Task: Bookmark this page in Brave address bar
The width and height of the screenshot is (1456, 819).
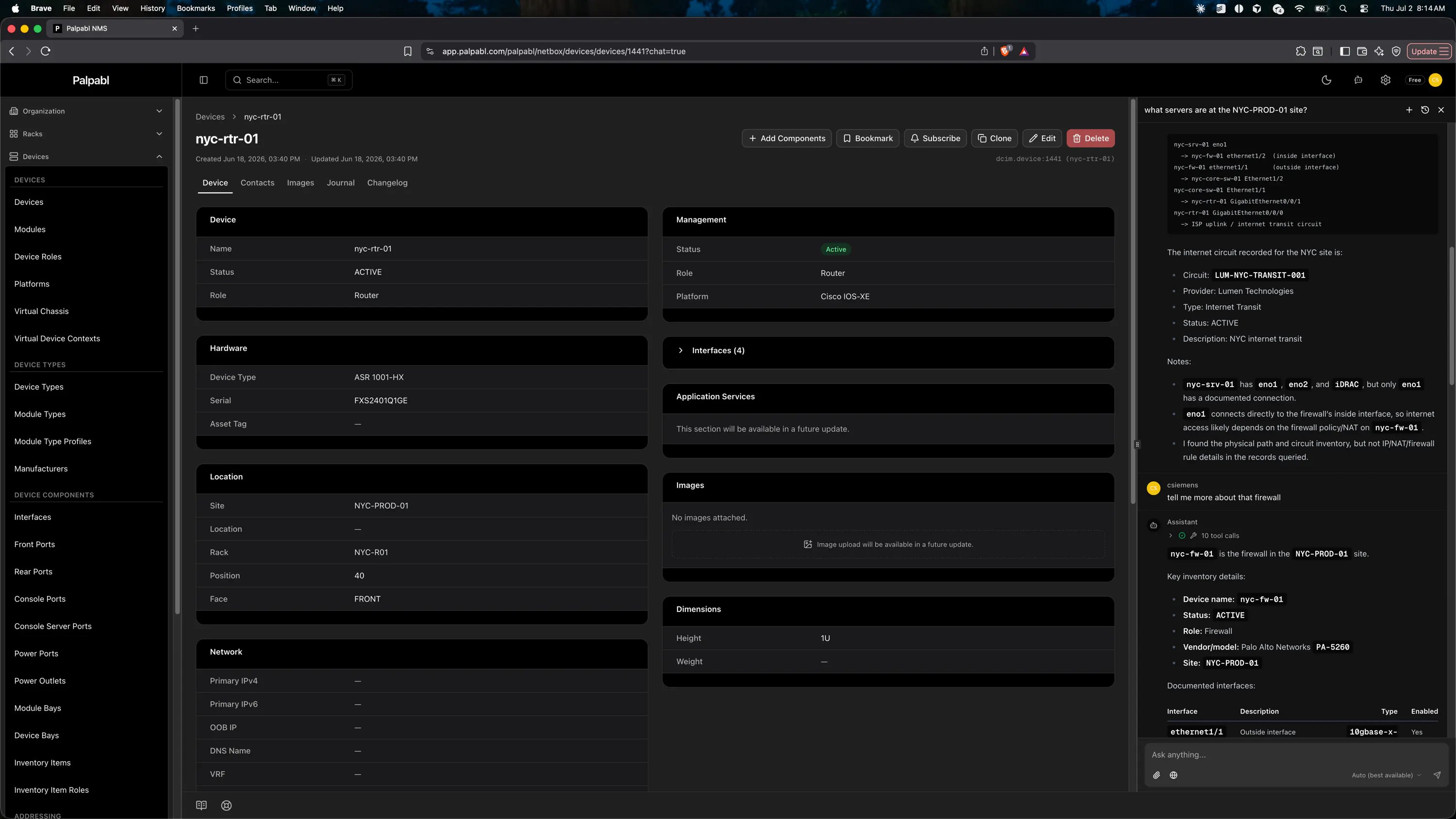Action: tap(408, 51)
